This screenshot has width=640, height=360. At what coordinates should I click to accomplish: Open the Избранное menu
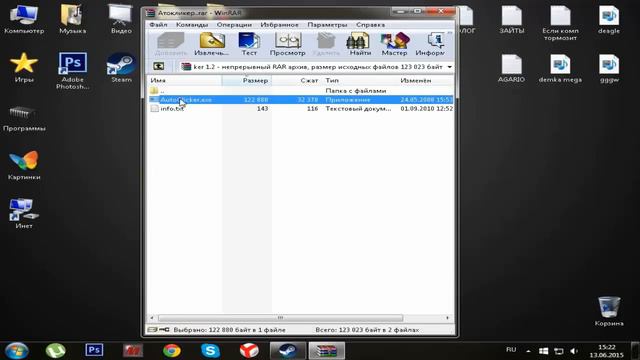pos(279,25)
